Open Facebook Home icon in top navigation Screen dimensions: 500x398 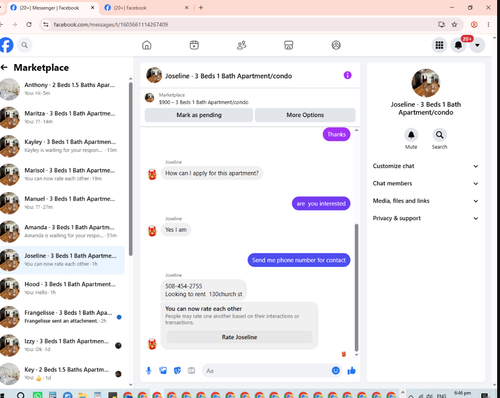(x=147, y=45)
